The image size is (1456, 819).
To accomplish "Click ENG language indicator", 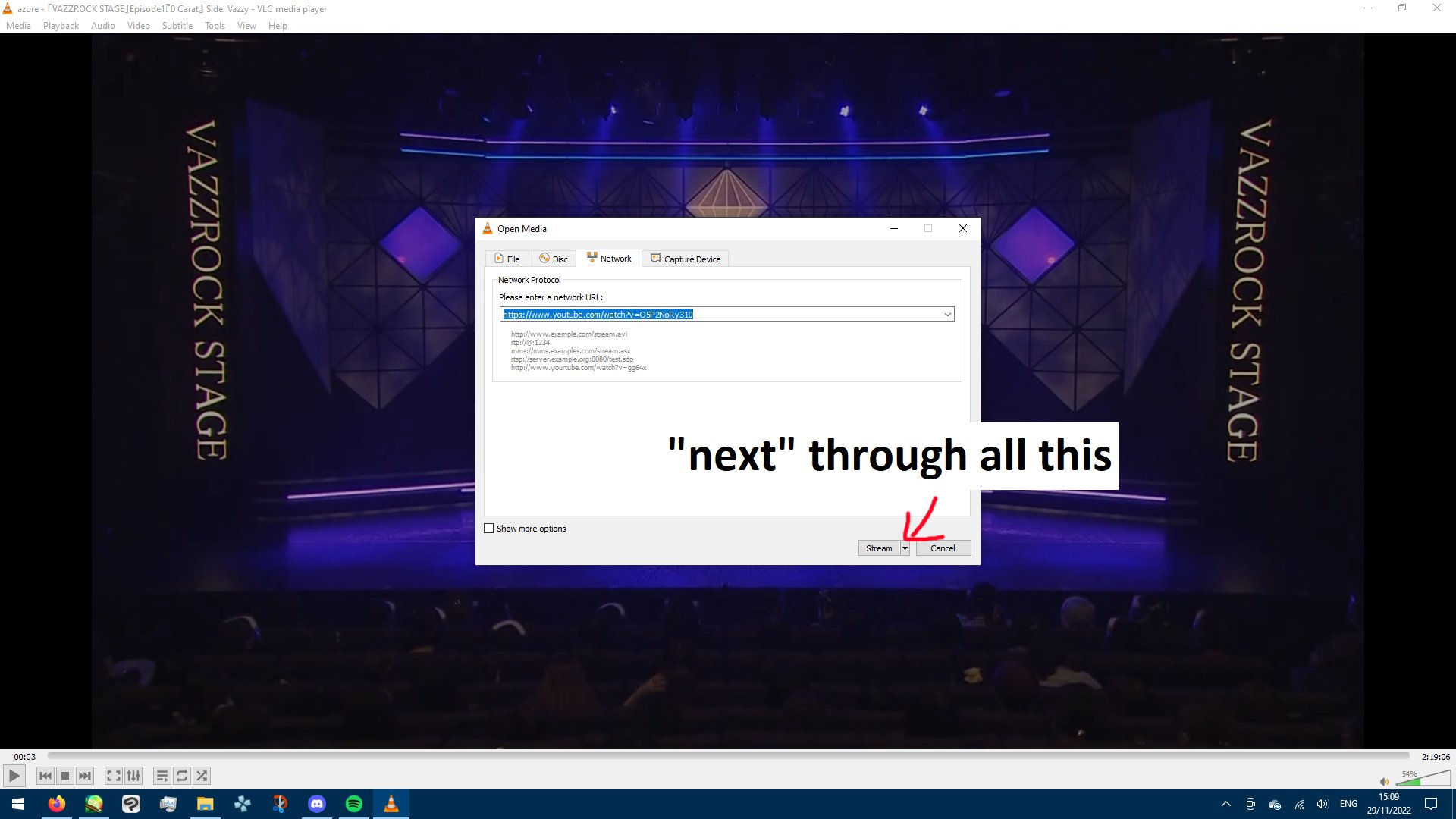I will tap(1348, 804).
